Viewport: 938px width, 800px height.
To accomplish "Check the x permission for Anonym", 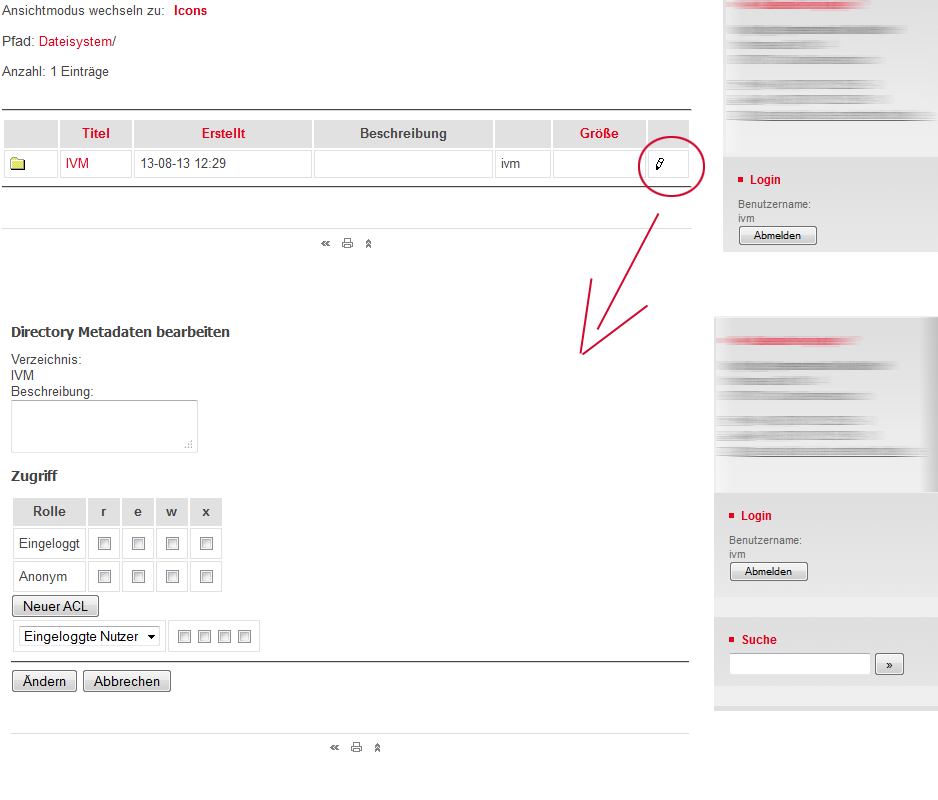I will point(206,576).
